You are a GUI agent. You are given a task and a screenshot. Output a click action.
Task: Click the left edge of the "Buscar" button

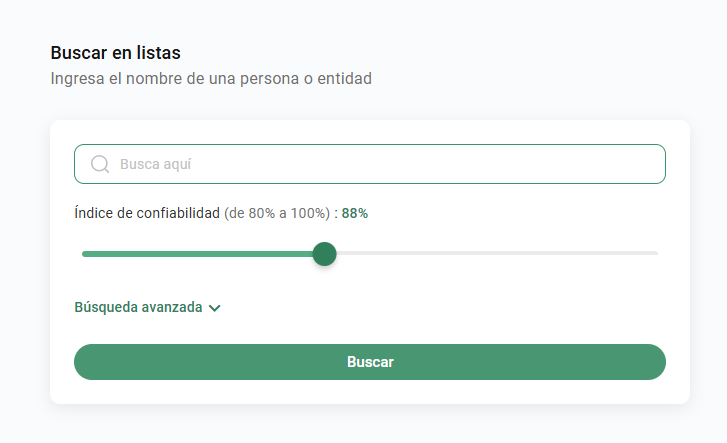(x=92, y=362)
